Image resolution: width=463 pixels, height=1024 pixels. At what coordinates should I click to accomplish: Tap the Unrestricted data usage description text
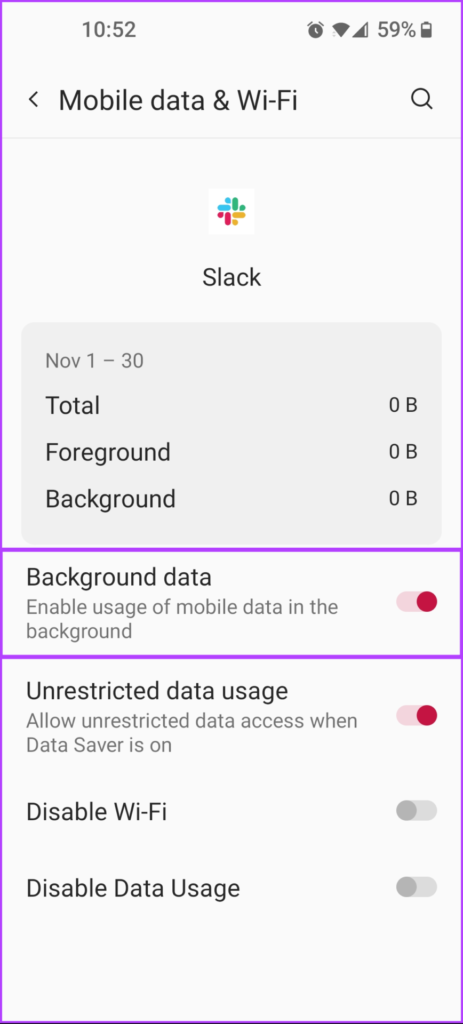(x=192, y=733)
